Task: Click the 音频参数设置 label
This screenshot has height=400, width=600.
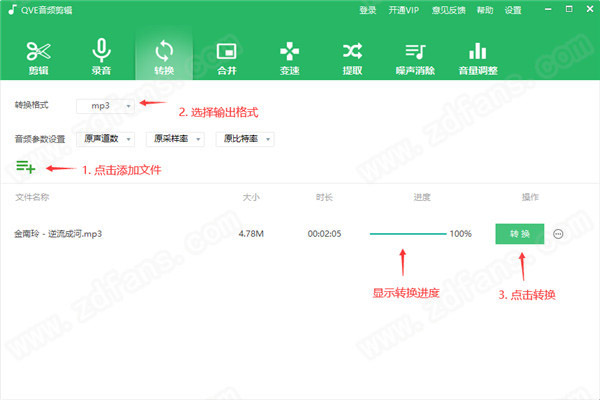Action: (x=40, y=139)
